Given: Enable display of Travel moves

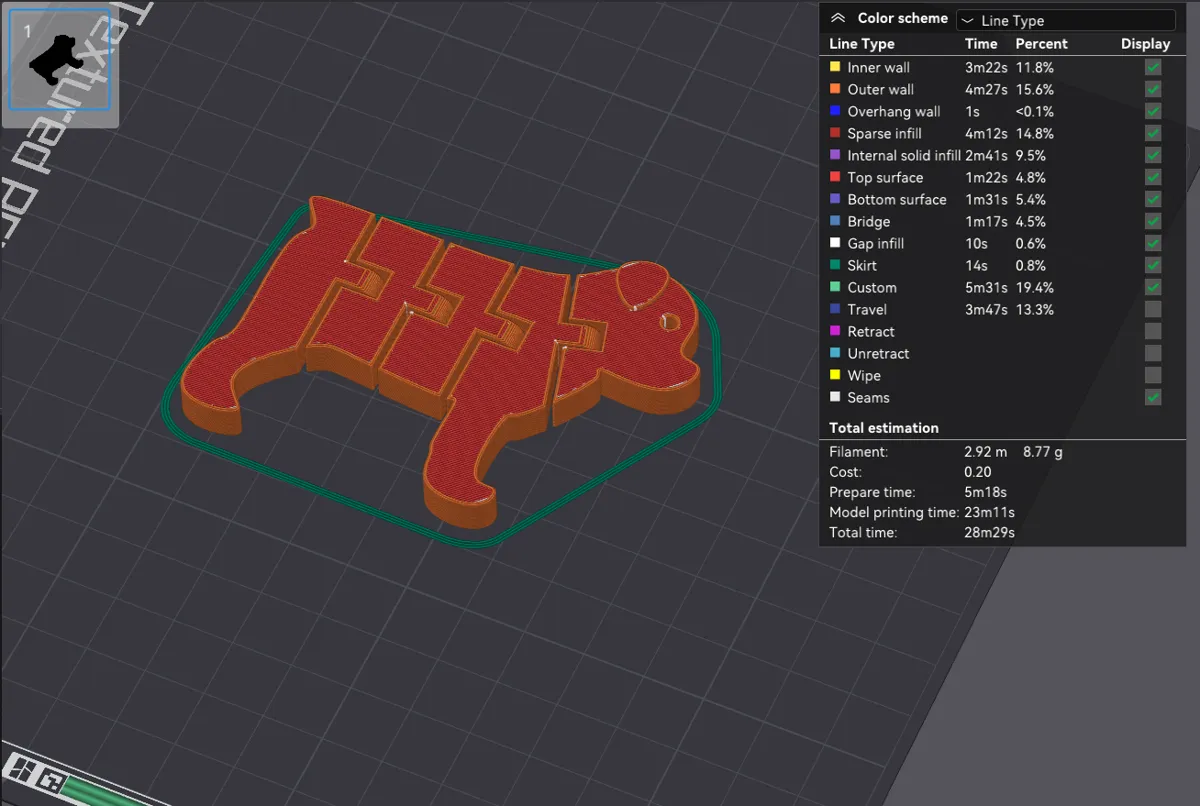Looking at the screenshot, I should point(1153,309).
